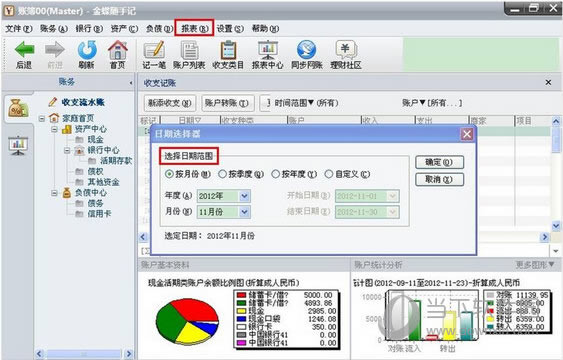Click the 账户转账 button
This screenshot has height=360, width=563.
tap(227, 103)
